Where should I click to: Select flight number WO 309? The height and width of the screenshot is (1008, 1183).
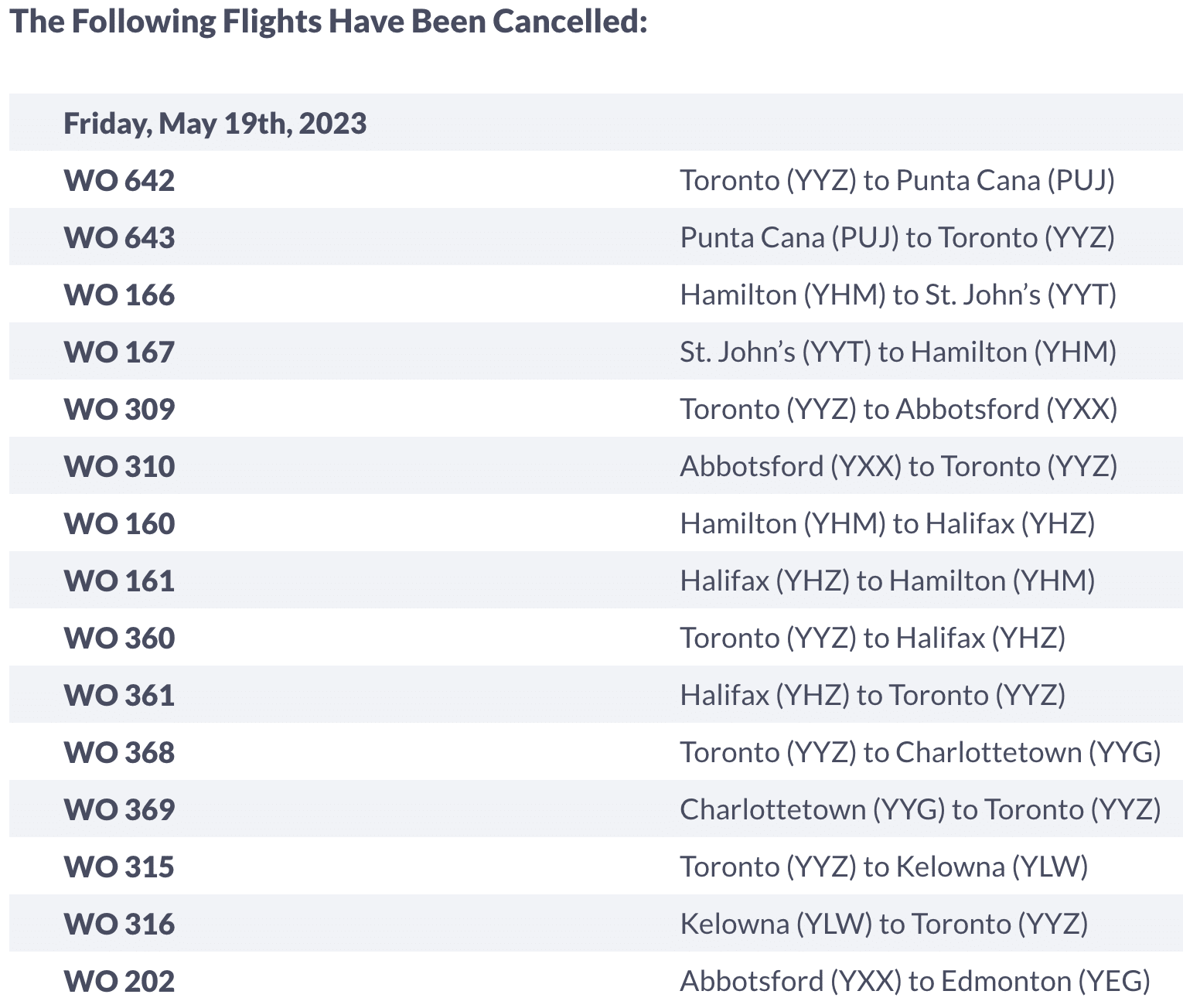pyautogui.click(x=119, y=410)
